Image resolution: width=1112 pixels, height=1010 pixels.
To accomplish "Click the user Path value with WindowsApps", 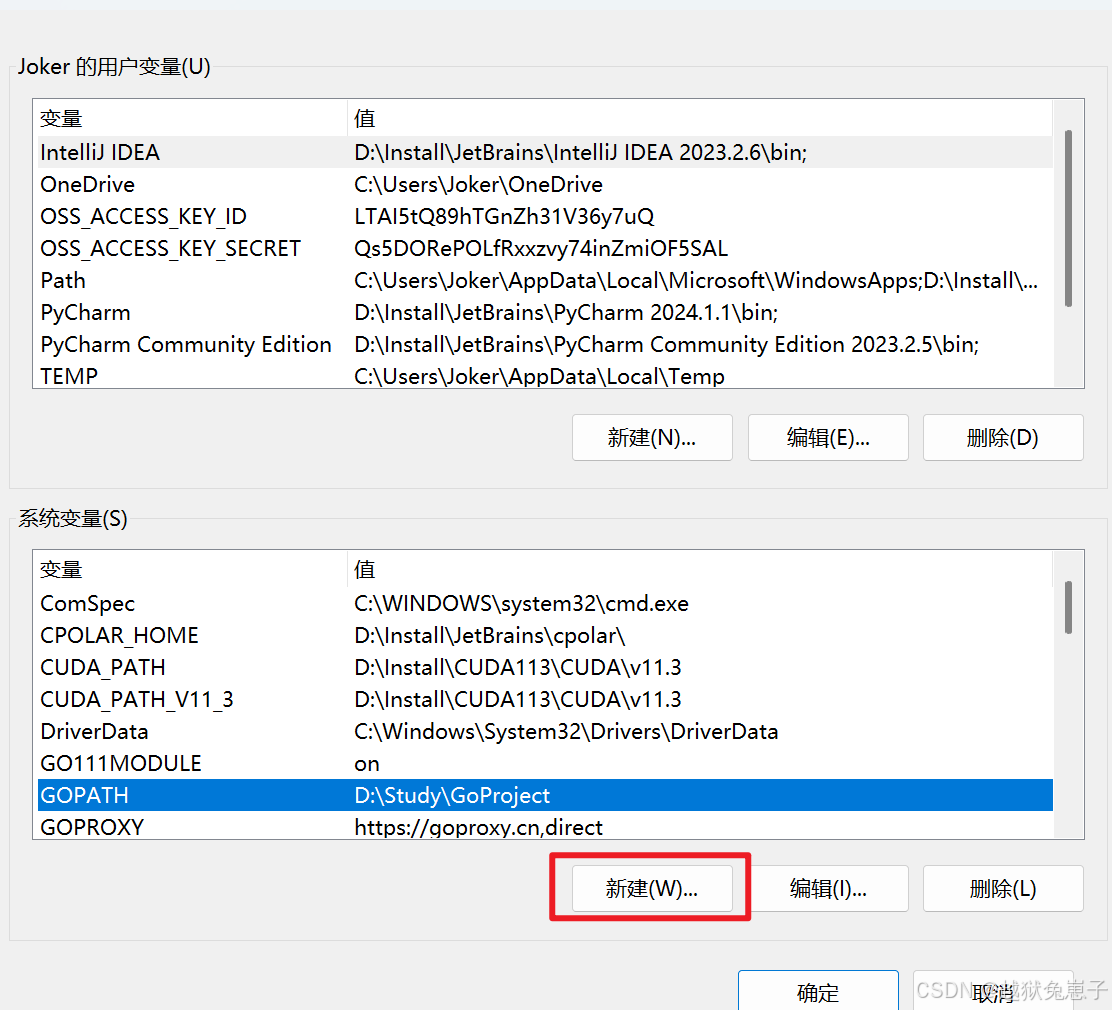I will (696, 280).
